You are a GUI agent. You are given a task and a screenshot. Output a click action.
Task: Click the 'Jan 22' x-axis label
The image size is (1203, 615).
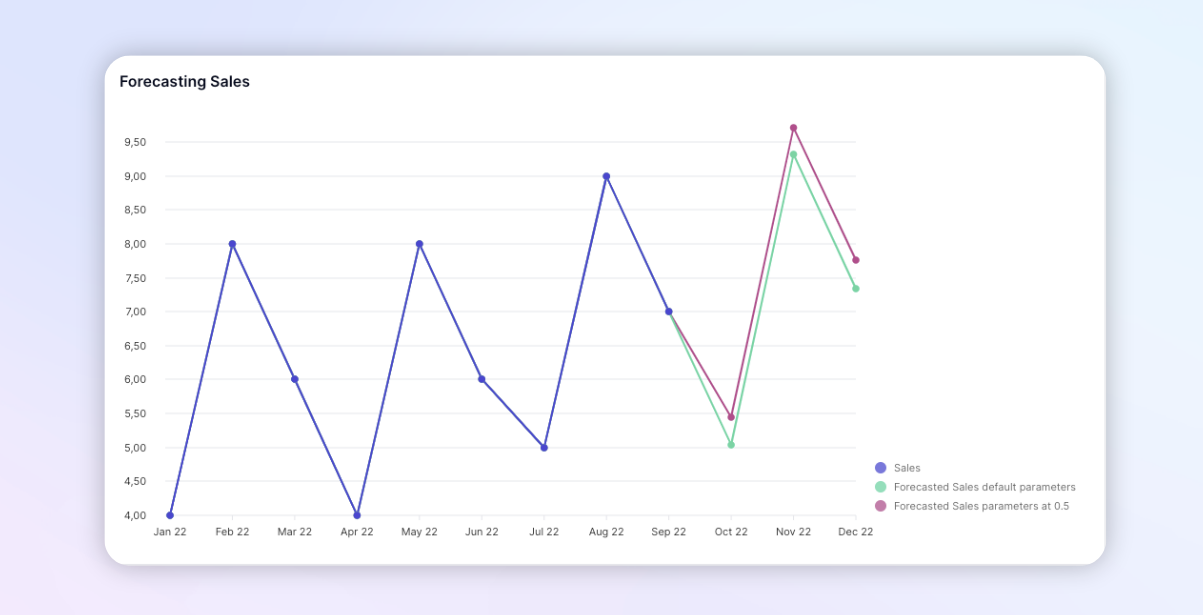pyautogui.click(x=170, y=532)
